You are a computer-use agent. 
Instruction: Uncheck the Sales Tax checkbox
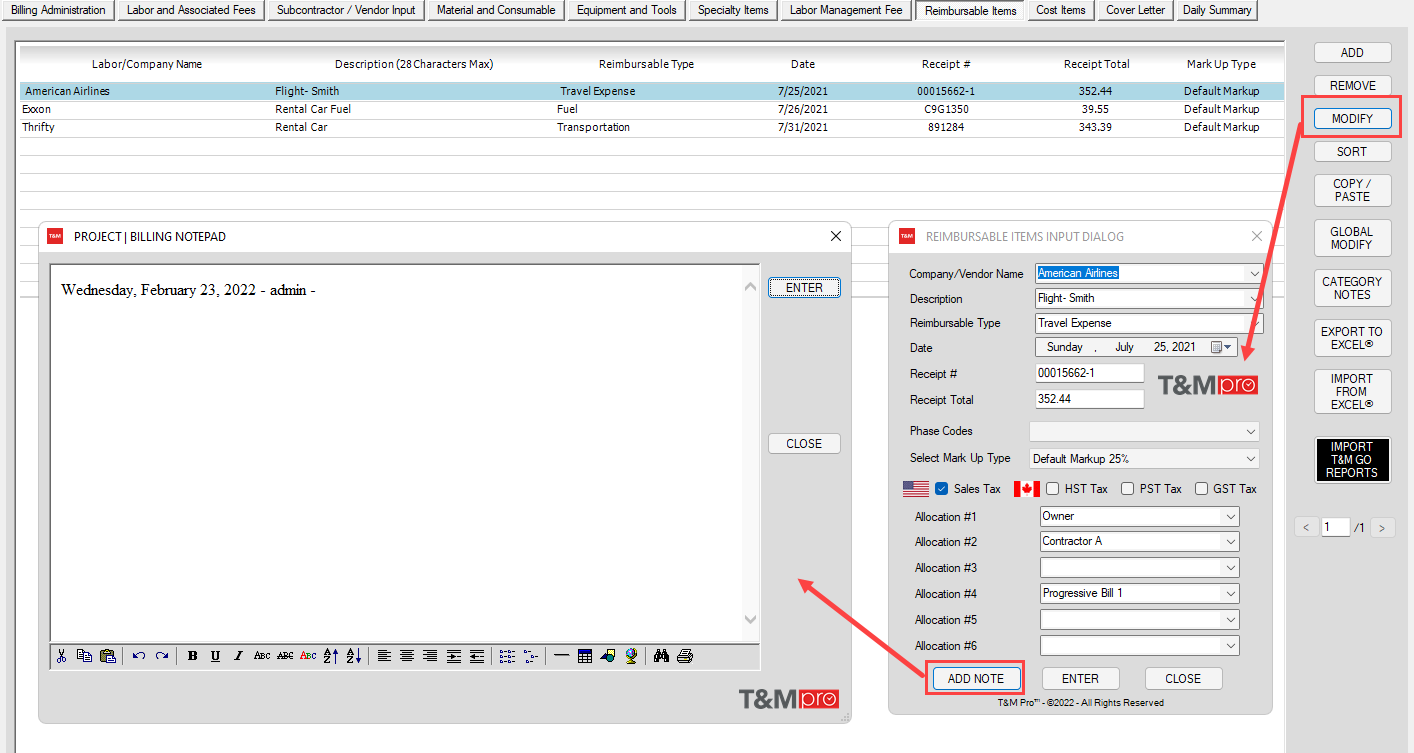pos(942,489)
